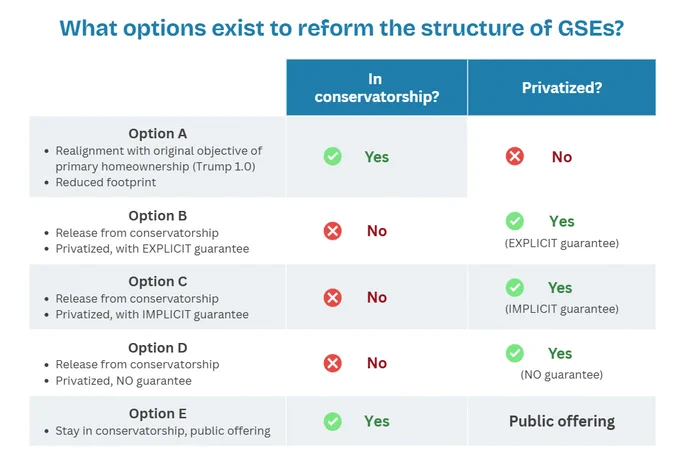Click green checkmark above IMPLICIT guarantee note
Screen dimensions: 680x458
pyautogui.click(x=515, y=288)
